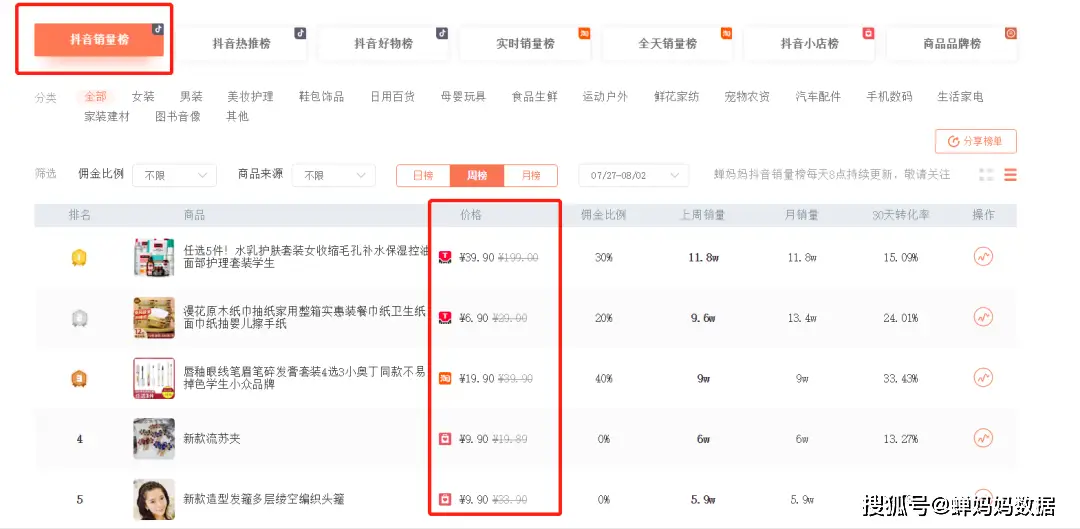Click the 分享榜单 button

coord(975,141)
